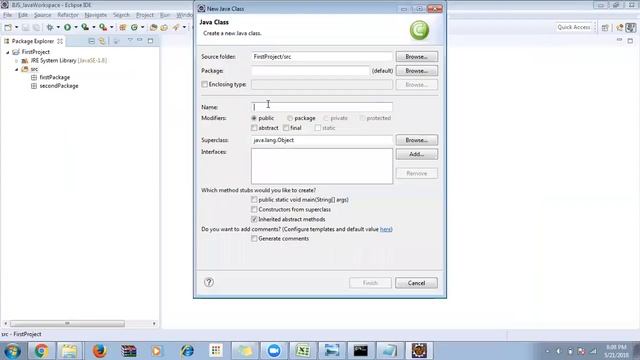Click the New Java Class green C icon
Image resolution: width=640 pixels, height=360 pixels.
coord(134,27)
